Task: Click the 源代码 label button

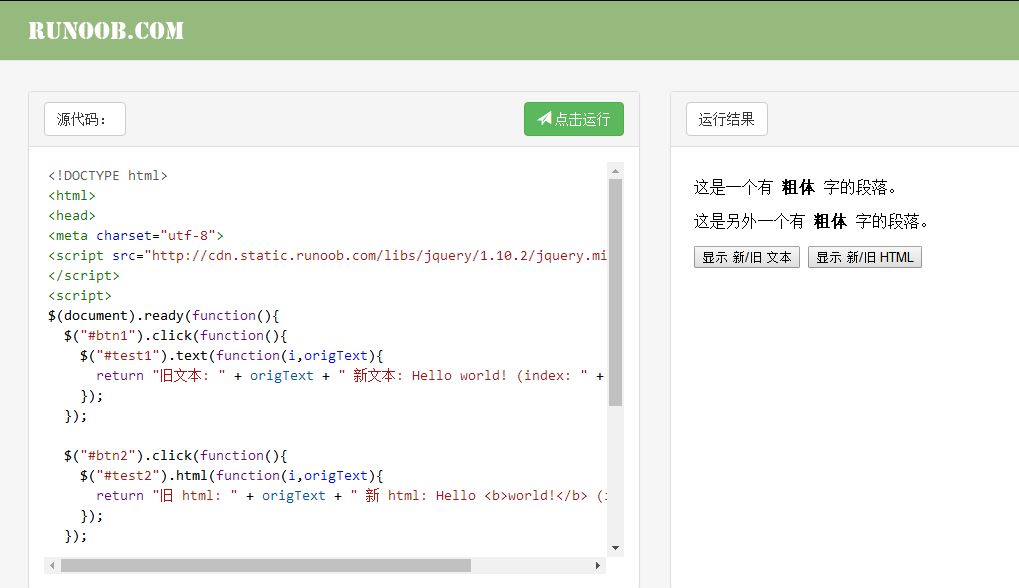Action: coord(84,119)
